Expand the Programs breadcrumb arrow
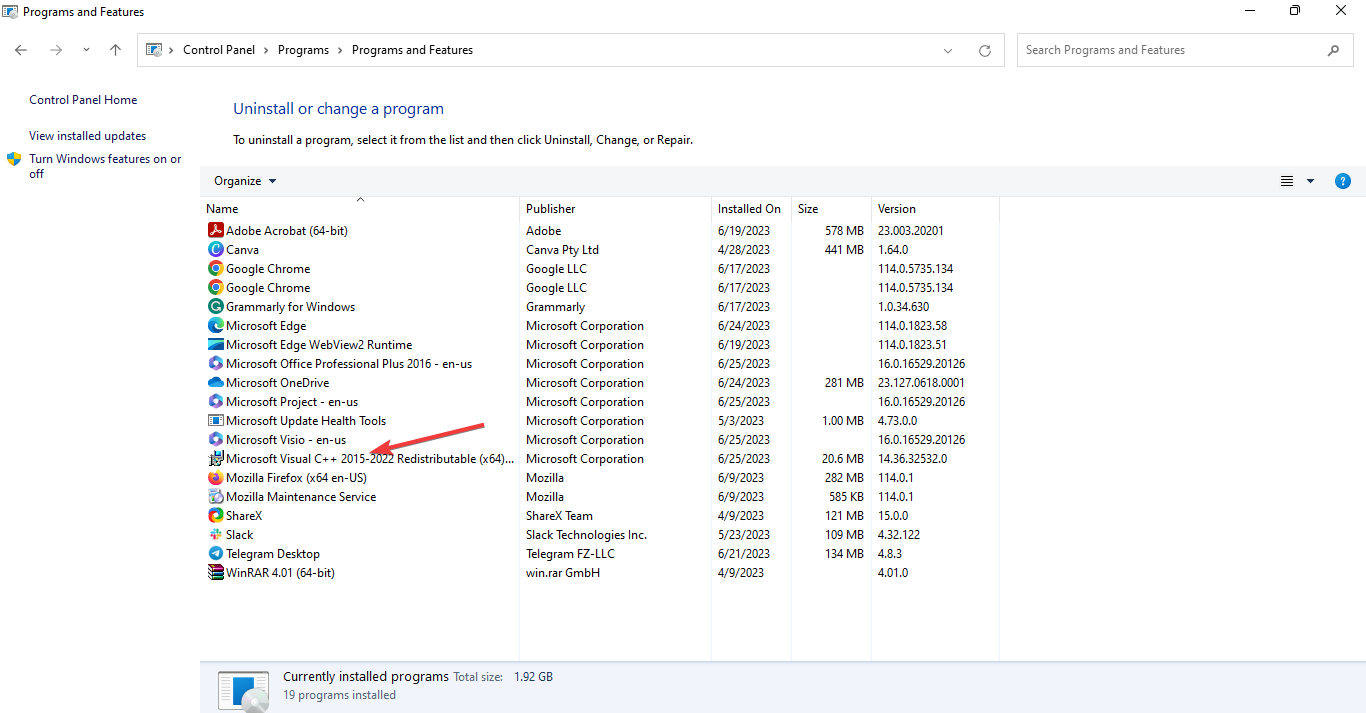Viewport: 1366px width, 713px height. click(341, 50)
